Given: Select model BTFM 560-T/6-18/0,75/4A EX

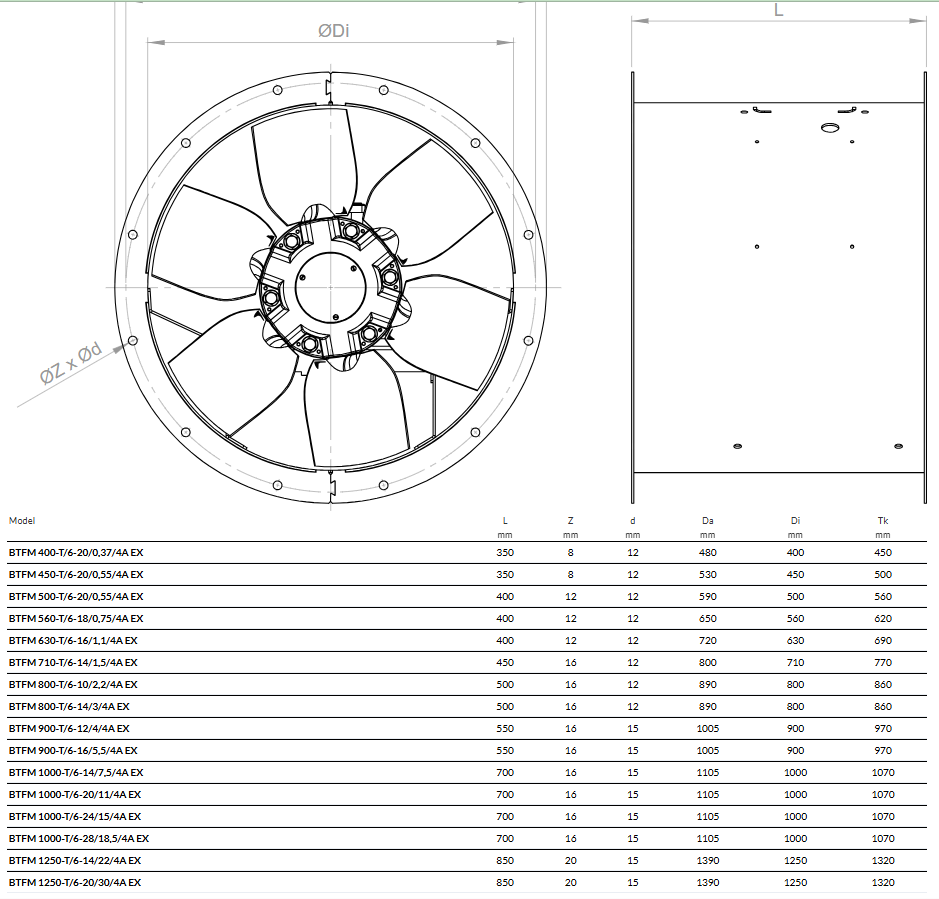Looking at the screenshot, I should [x=76, y=618].
